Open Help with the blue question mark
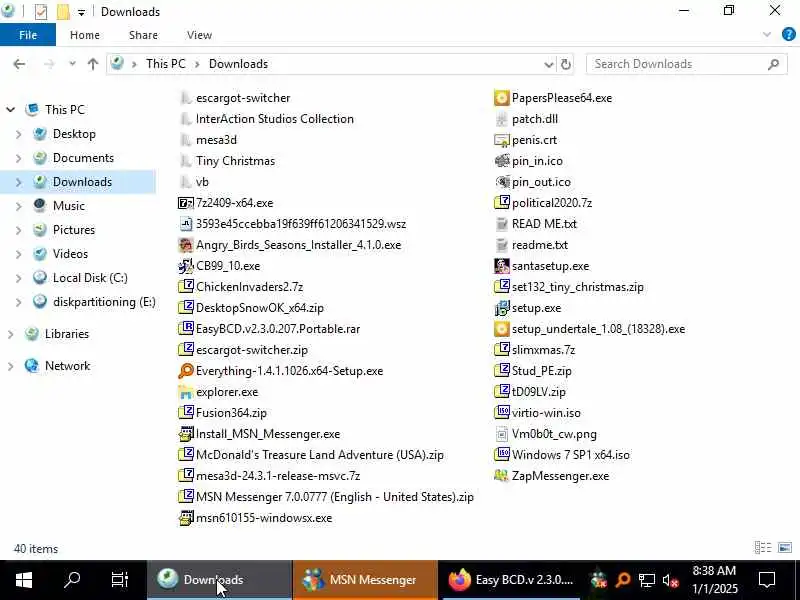This screenshot has height=600, width=800. (x=788, y=35)
